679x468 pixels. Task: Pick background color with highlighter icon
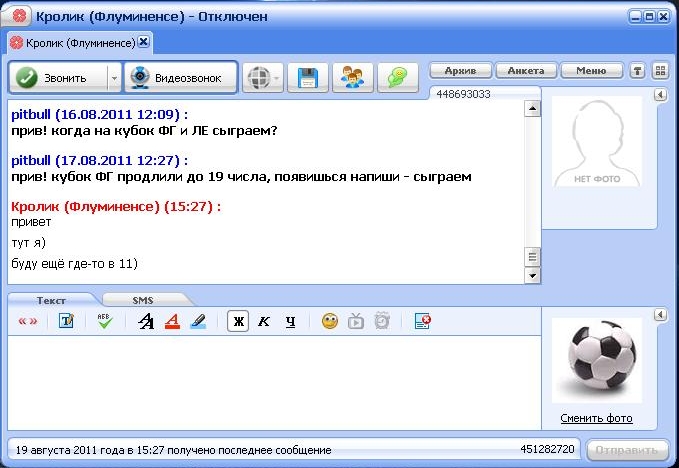click(x=198, y=321)
